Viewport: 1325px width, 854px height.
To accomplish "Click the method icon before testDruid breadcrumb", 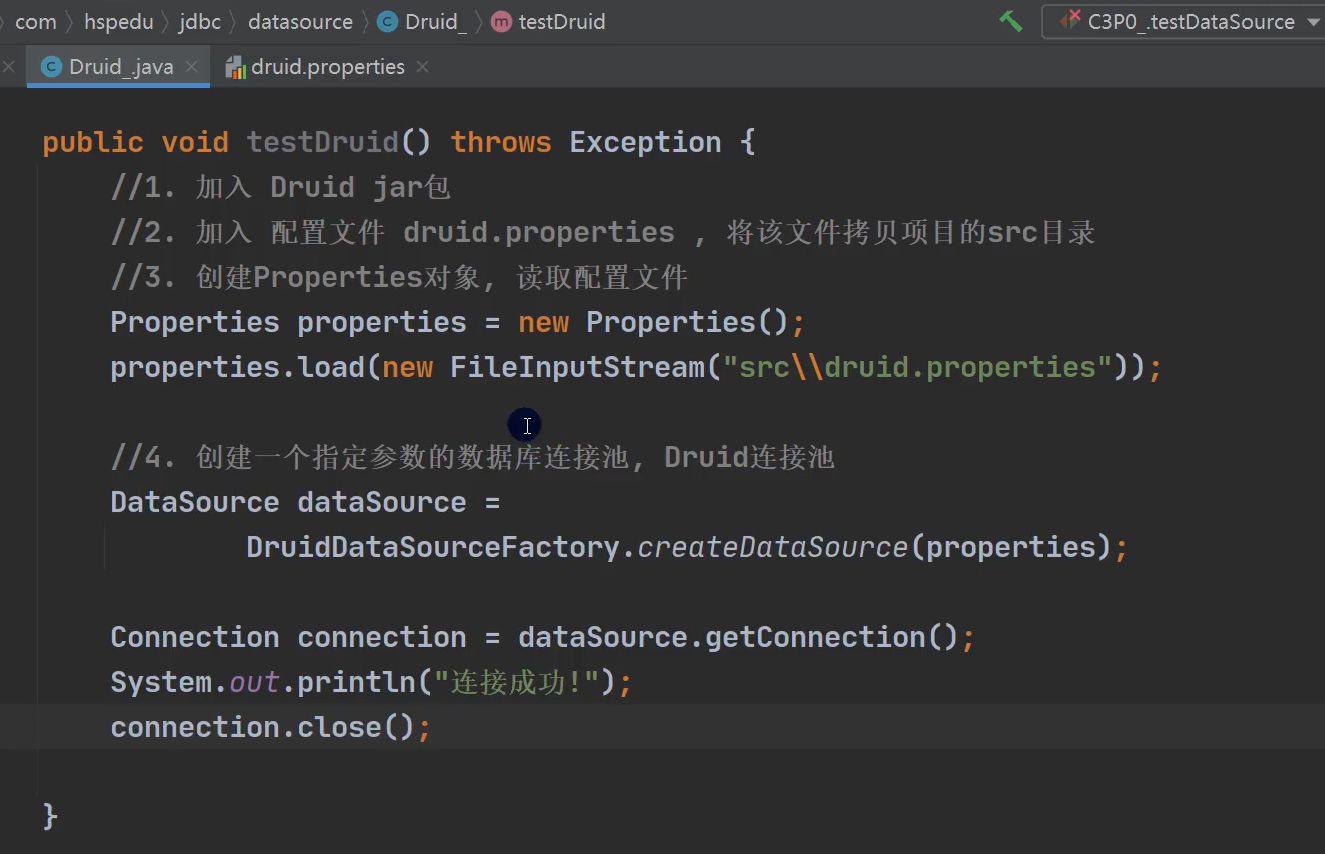I will (502, 22).
